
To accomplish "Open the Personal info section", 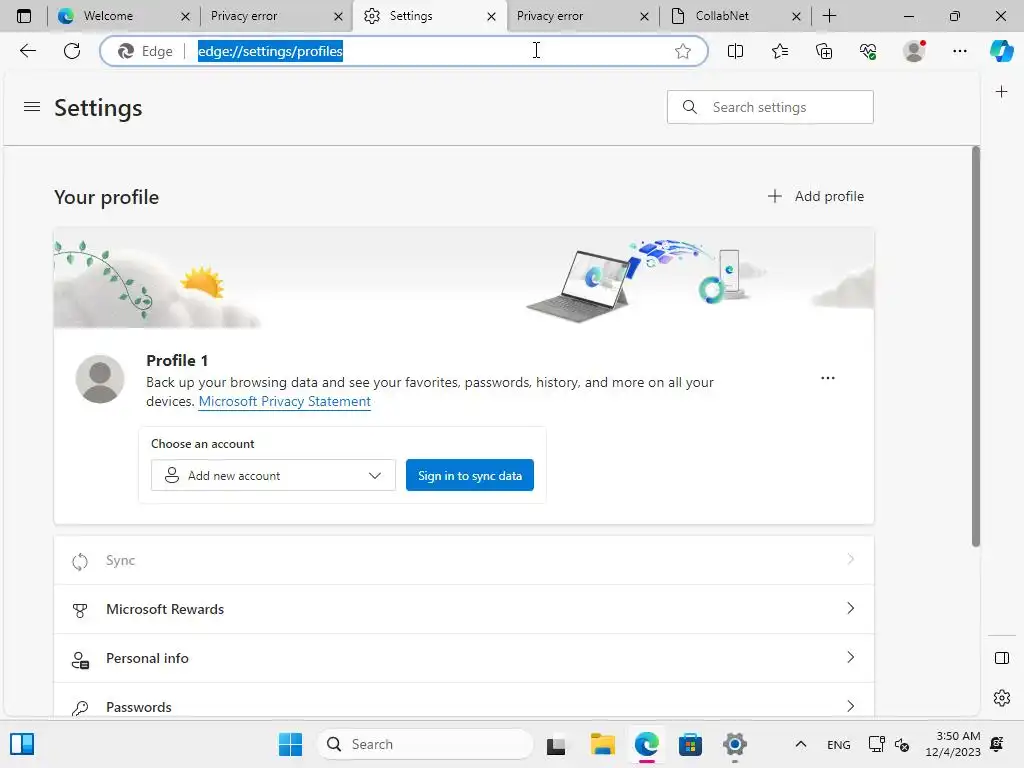I will [x=464, y=658].
